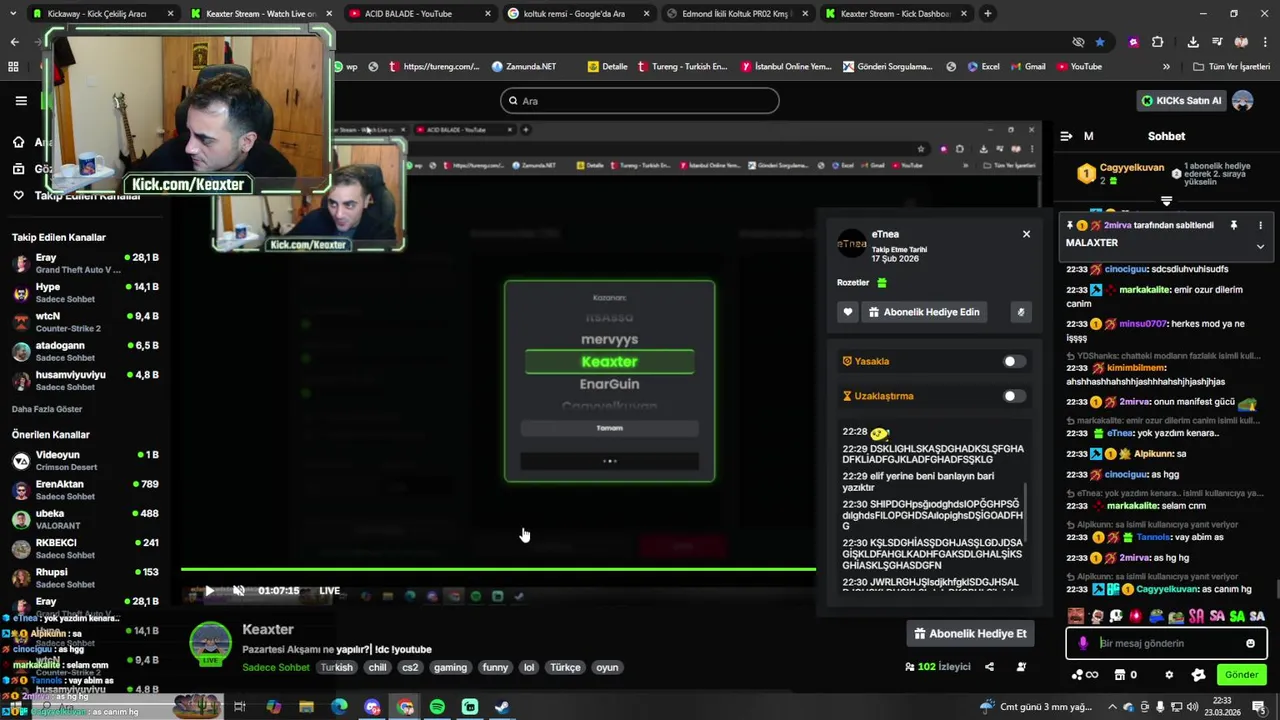Image resolution: width=1280 pixels, height=720 pixels.
Task: Open Chrome extensions puzzle icon
Action: pos(1157,42)
